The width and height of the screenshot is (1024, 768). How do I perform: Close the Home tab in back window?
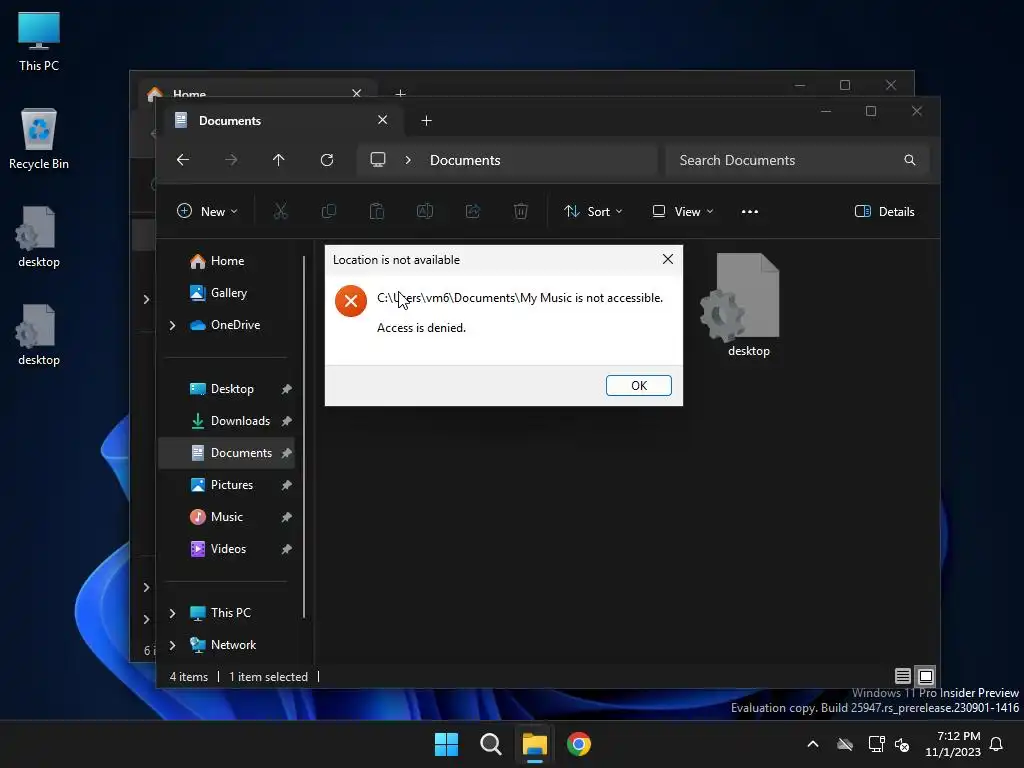357,93
